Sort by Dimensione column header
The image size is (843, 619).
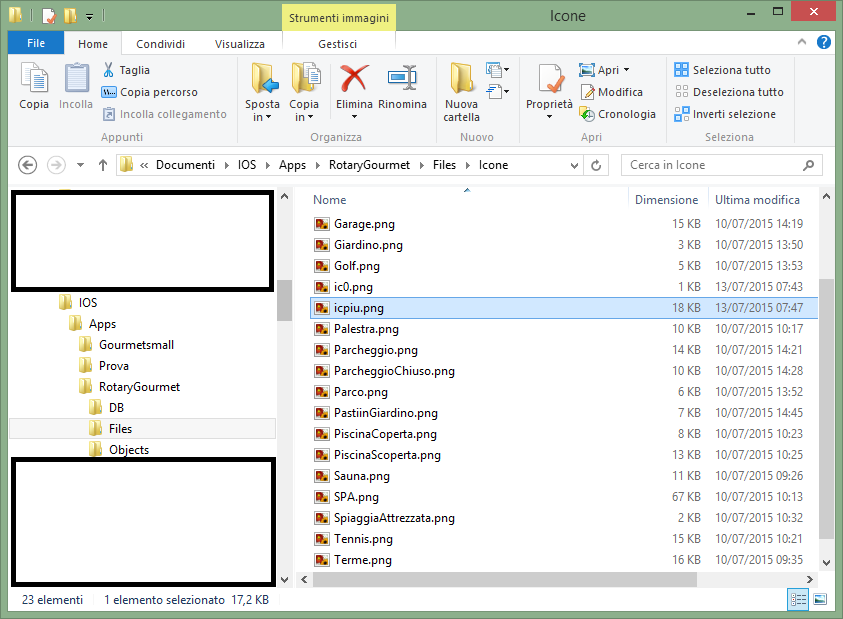[x=667, y=200]
